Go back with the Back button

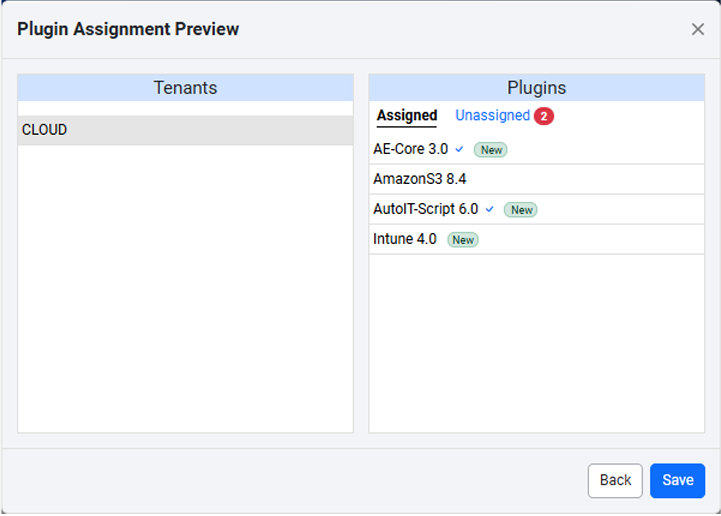click(x=615, y=481)
